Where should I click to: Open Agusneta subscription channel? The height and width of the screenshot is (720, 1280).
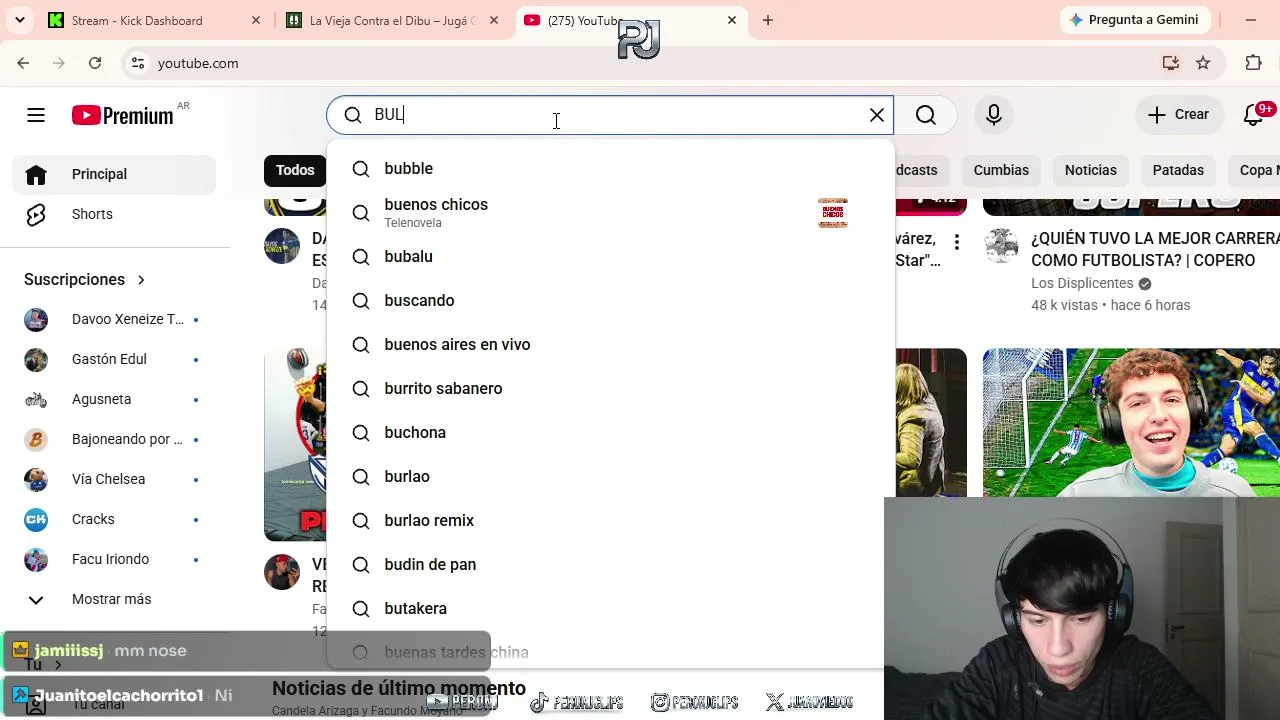click(x=114, y=399)
